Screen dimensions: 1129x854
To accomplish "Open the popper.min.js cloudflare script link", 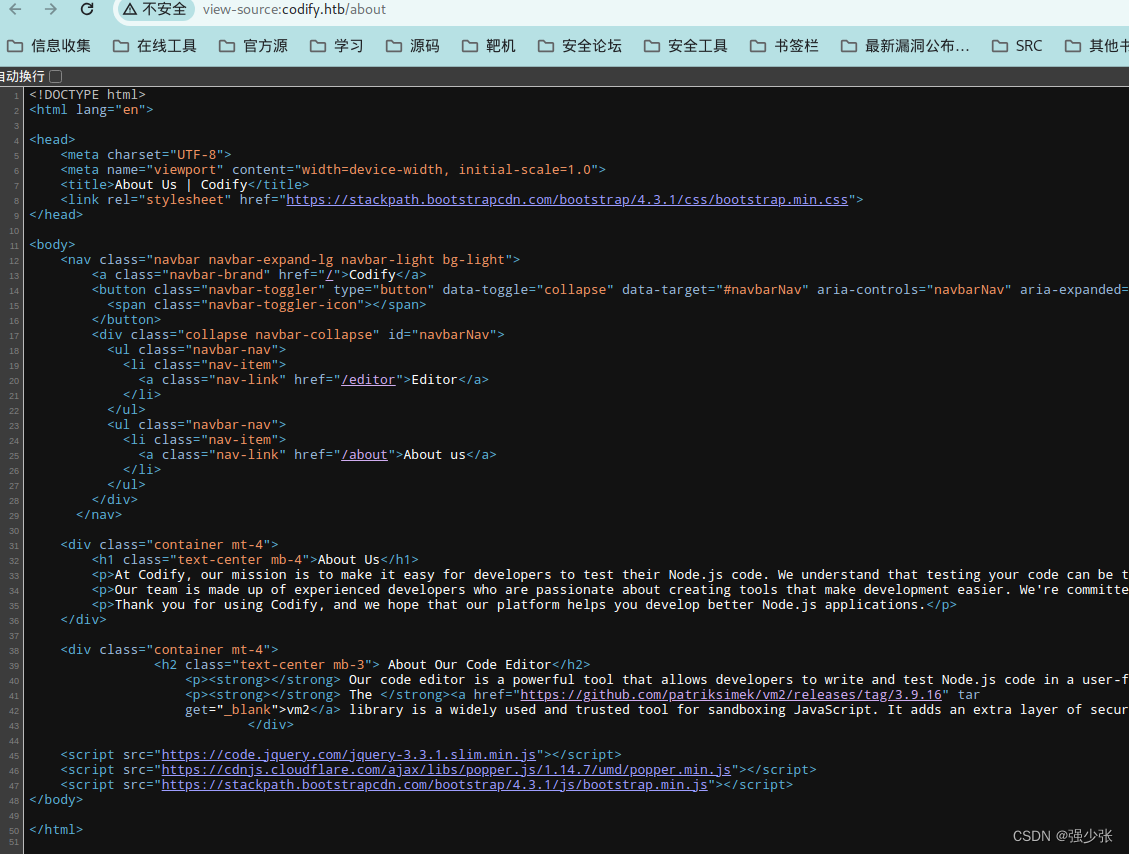I will pyautogui.click(x=446, y=770).
